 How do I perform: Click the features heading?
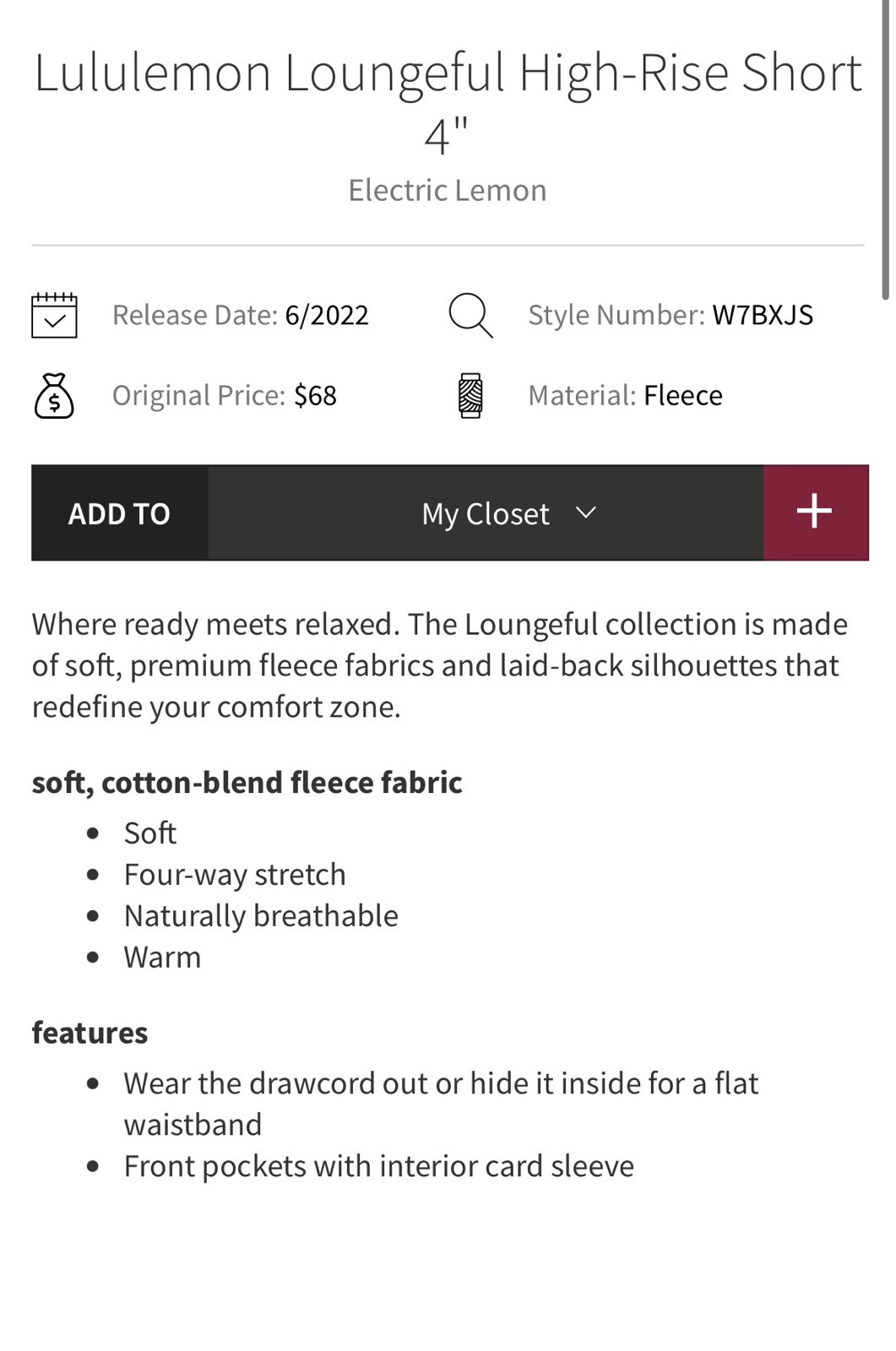90,1033
